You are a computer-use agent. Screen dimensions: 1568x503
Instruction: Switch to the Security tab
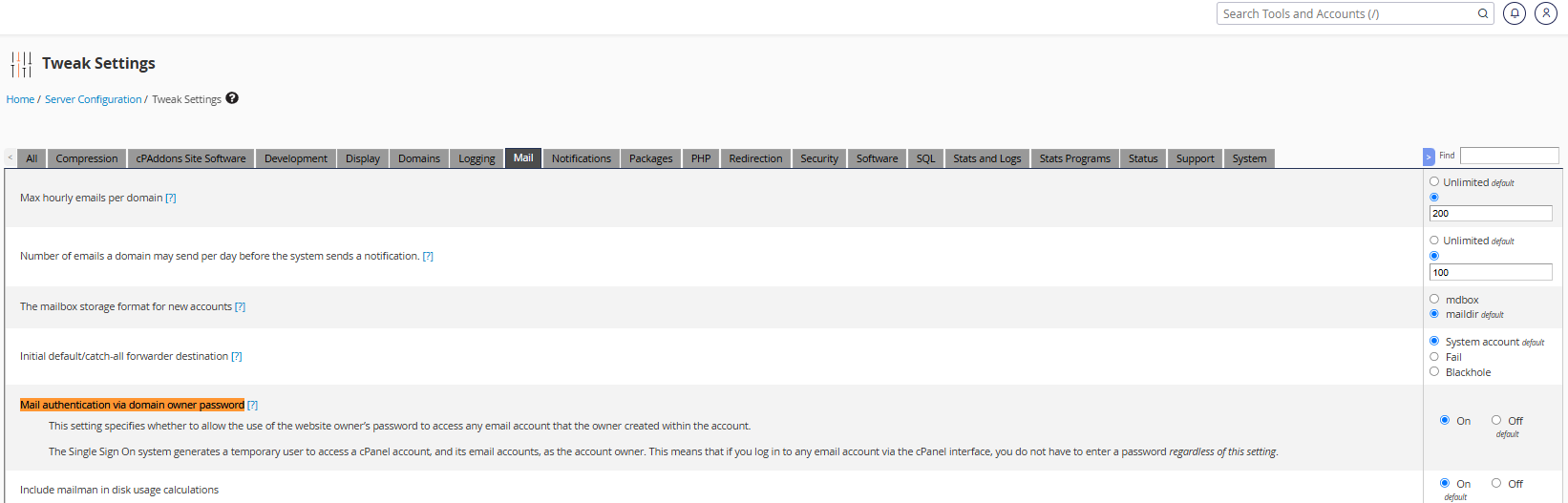pyautogui.click(x=819, y=158)
